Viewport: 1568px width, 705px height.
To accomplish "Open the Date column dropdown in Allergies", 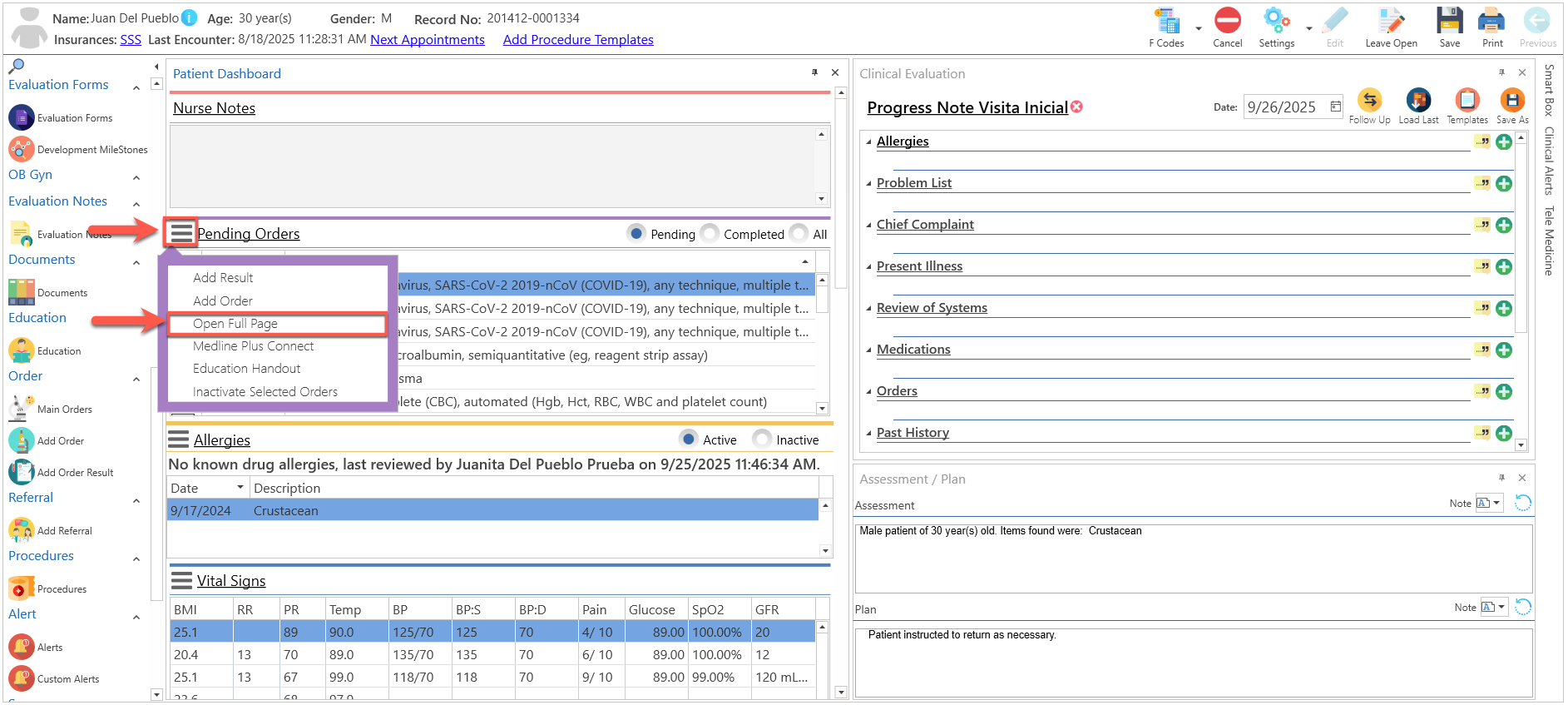I will (240, 487).
